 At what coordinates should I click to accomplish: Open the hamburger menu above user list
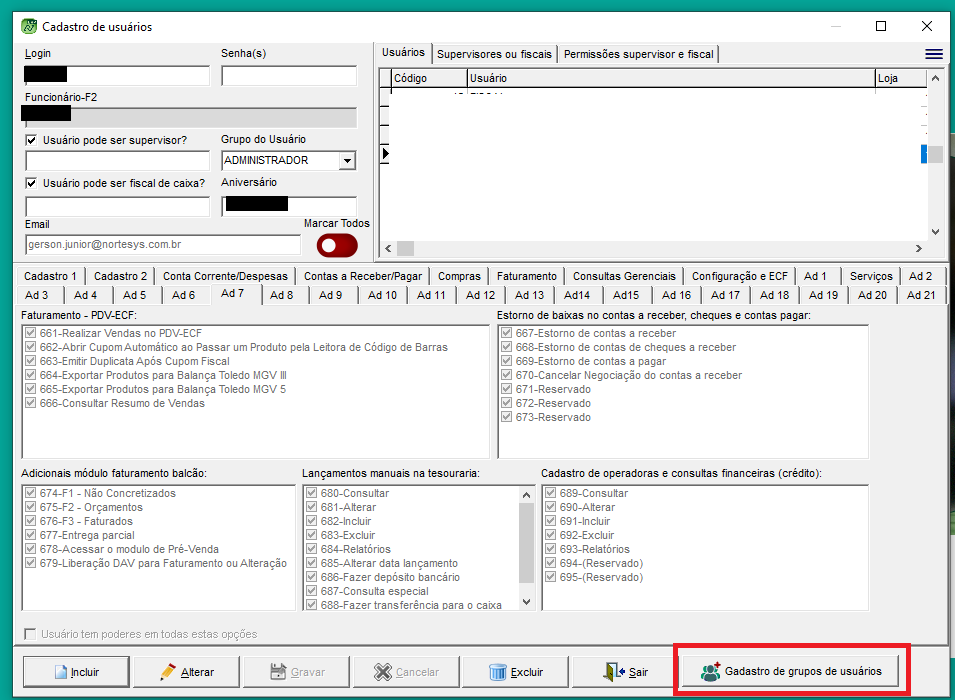pos(933,54)
